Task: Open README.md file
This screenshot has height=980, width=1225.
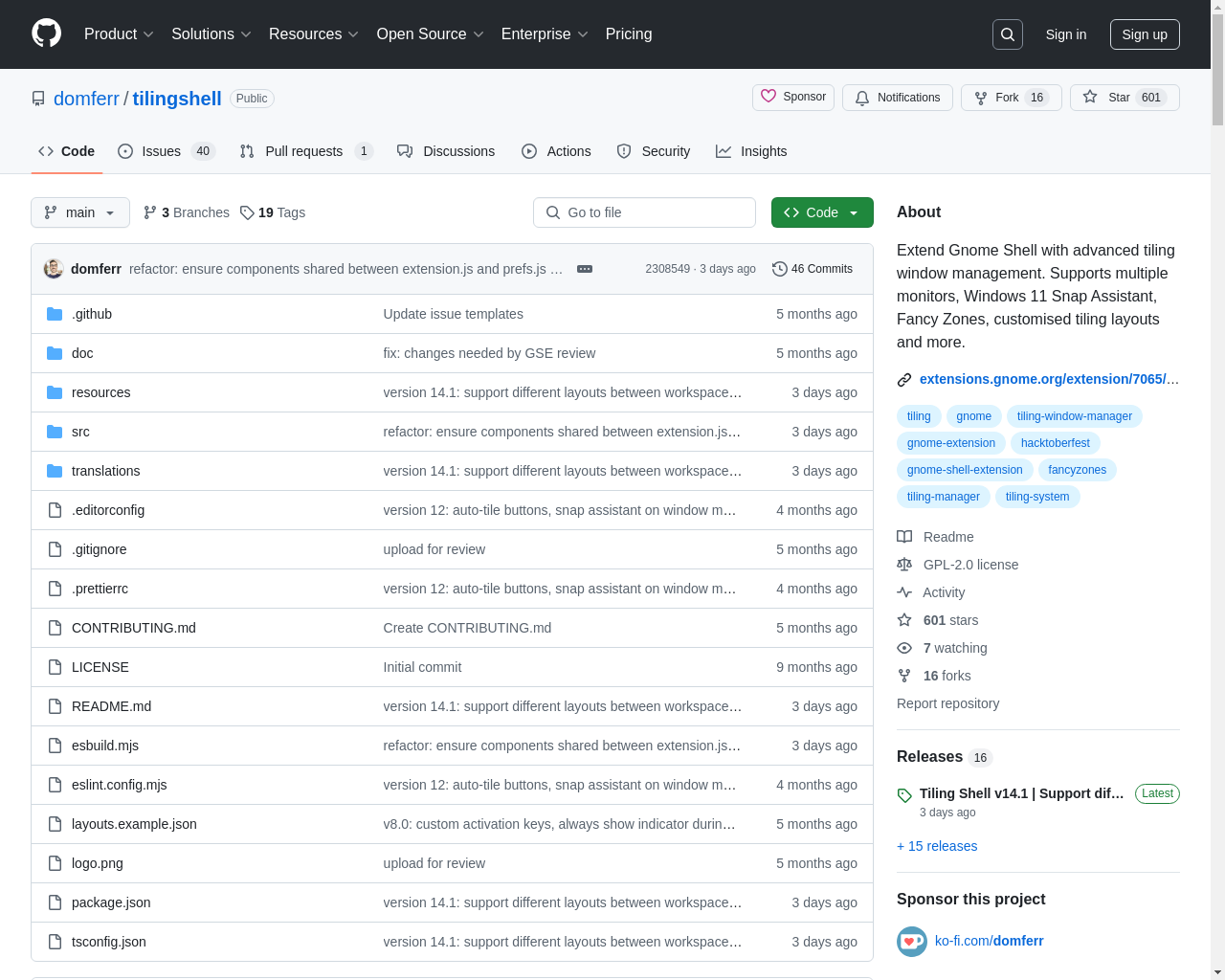Action: pyautogui.click(x=111, y=706)
